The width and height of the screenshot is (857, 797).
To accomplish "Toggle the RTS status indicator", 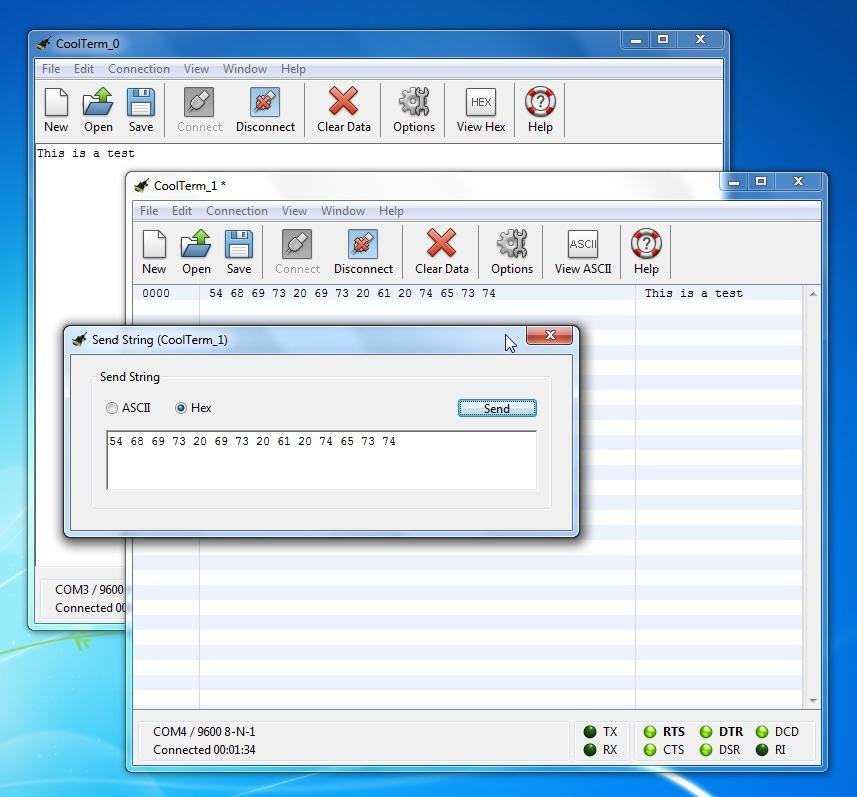I will 650,732.
